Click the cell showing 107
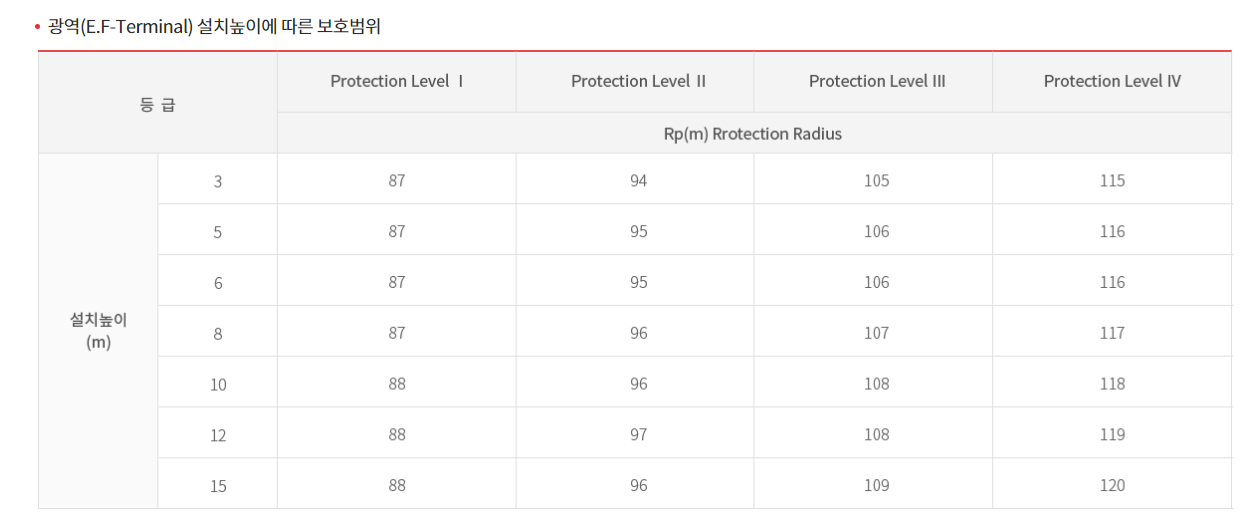 click(876, 333)
